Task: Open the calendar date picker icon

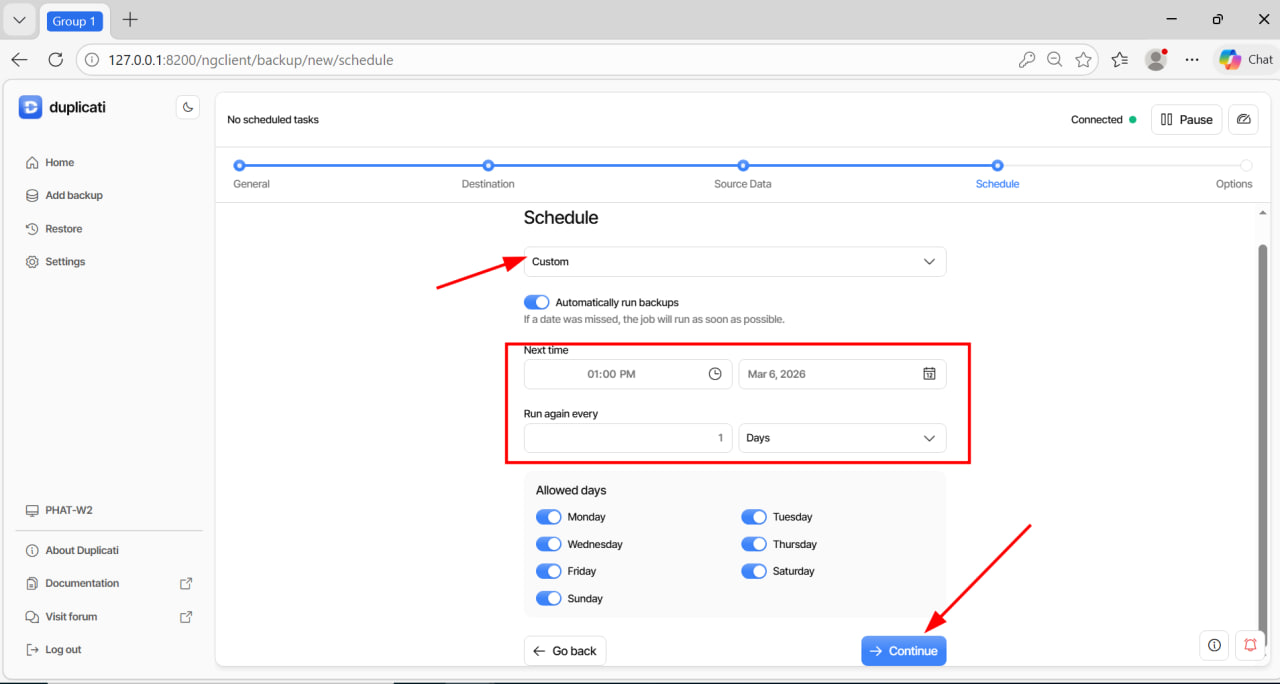Action: pos(929,374)
